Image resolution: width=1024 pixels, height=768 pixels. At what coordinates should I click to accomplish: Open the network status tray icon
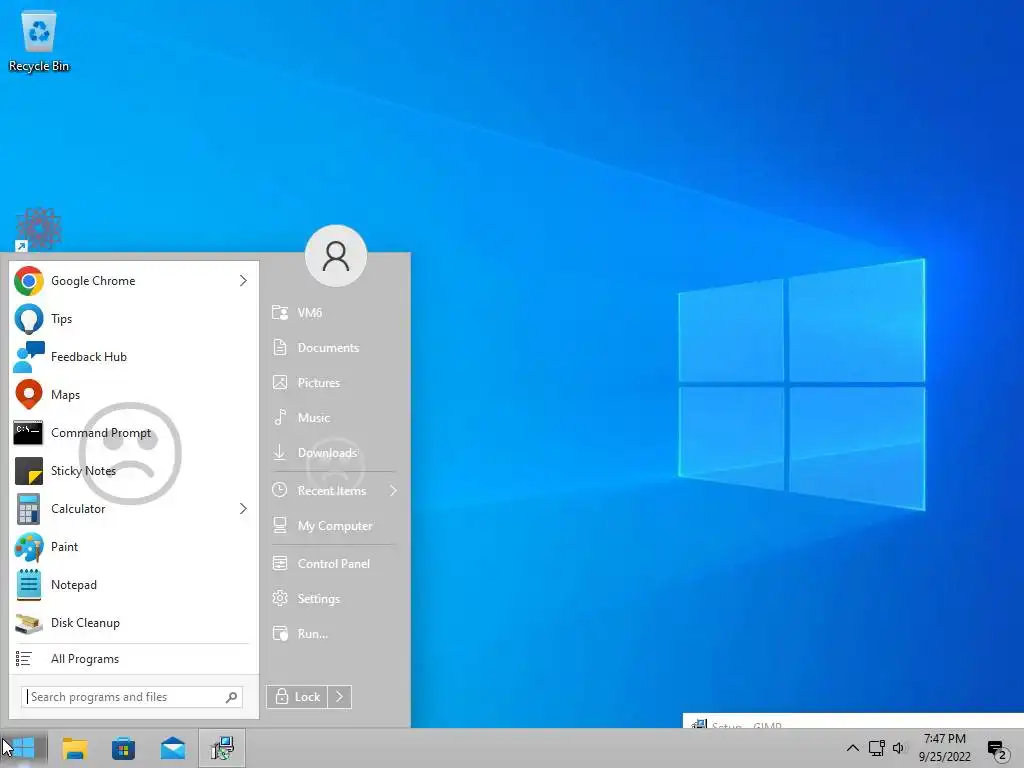[x=876, y=748]
